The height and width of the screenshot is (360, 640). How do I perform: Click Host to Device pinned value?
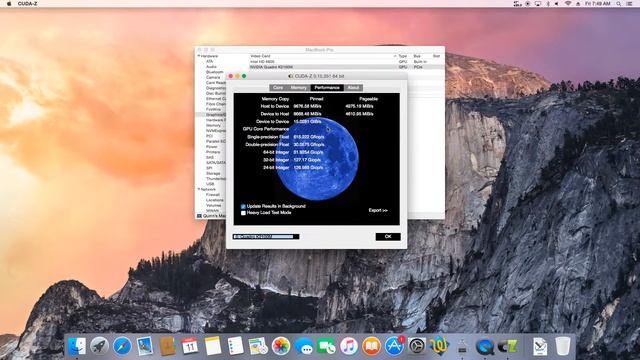(x=307, y=107)
